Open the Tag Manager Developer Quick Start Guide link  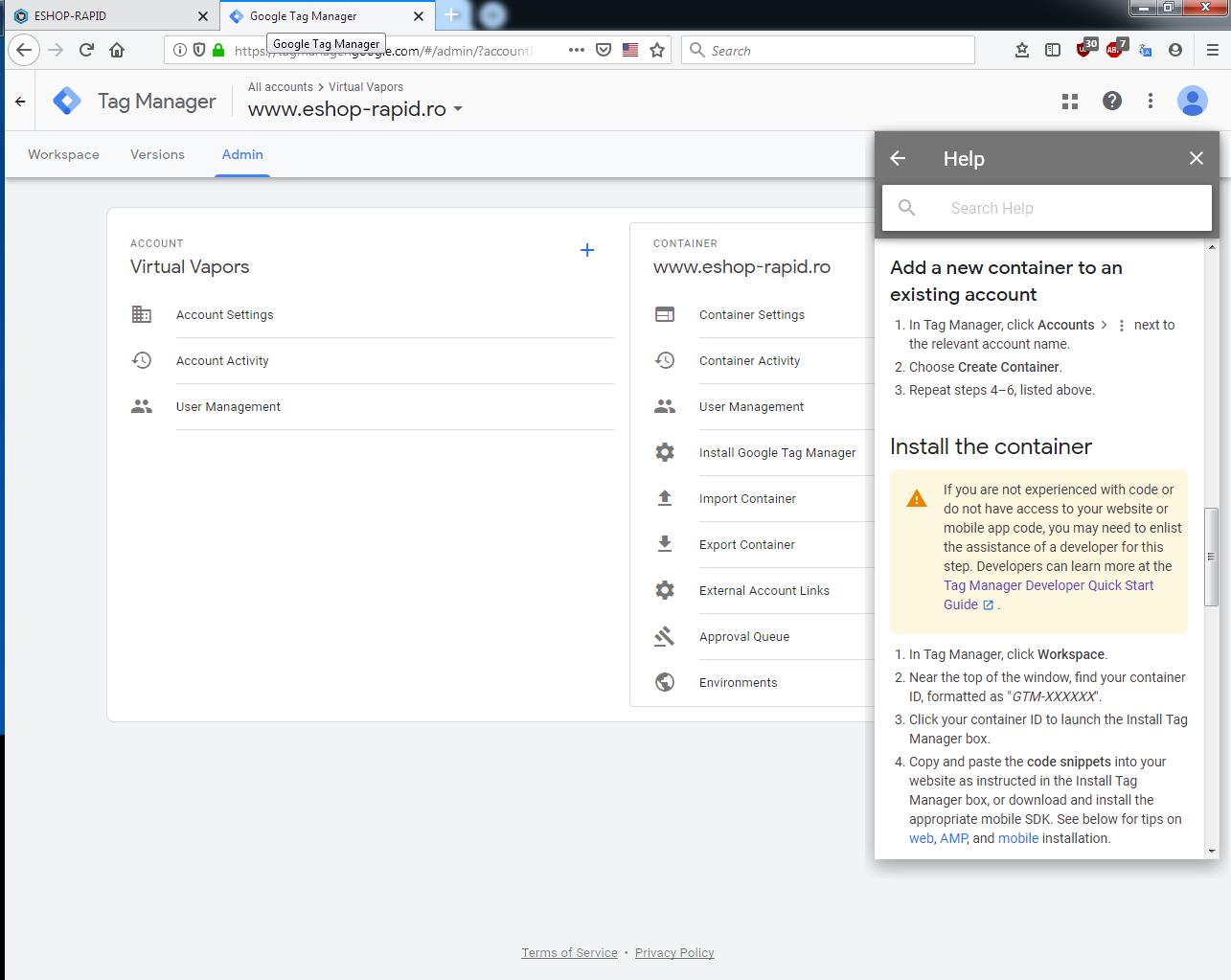point(1048,595)
